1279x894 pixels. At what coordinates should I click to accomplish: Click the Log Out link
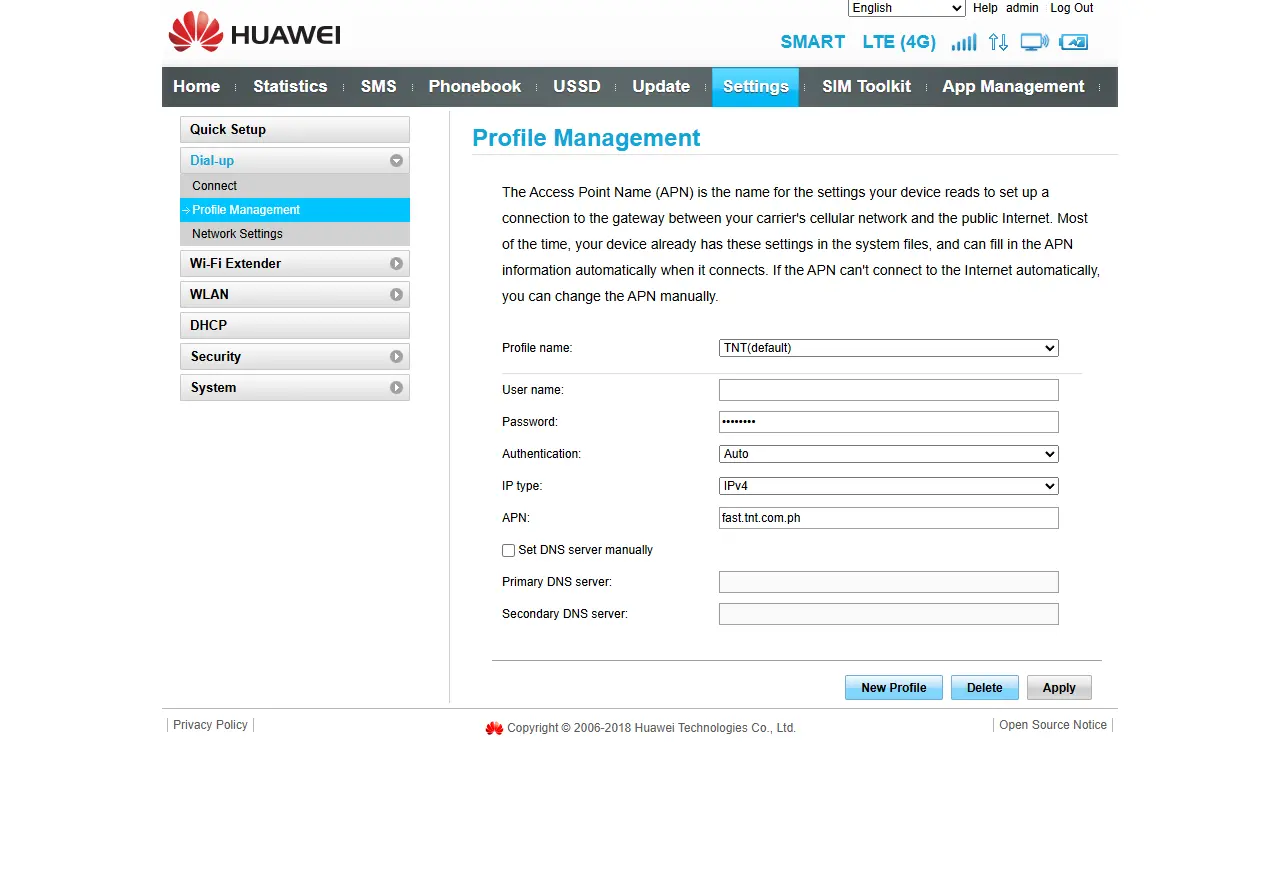click(1071, 8)
